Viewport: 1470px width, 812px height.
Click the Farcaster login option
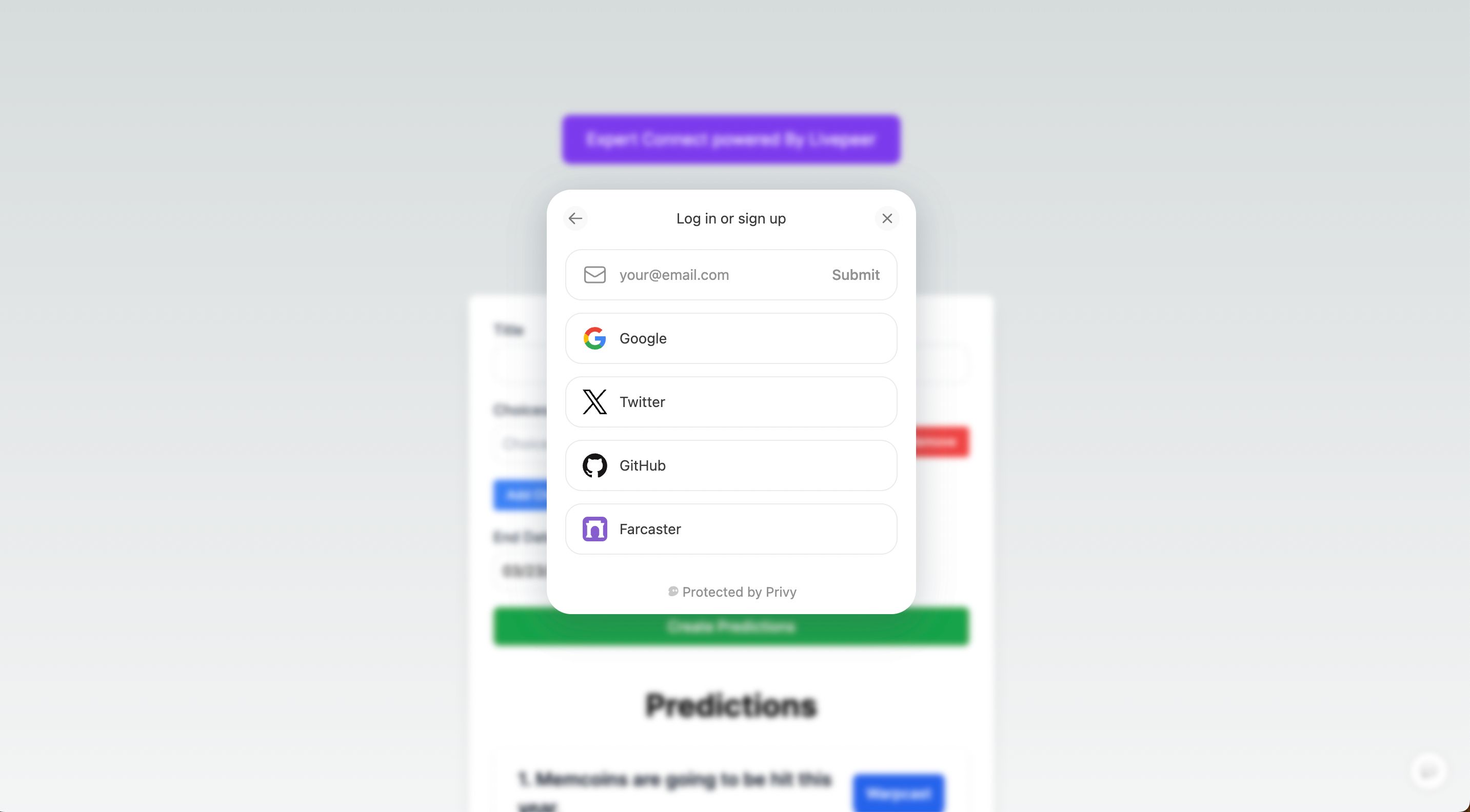point(731,529)
